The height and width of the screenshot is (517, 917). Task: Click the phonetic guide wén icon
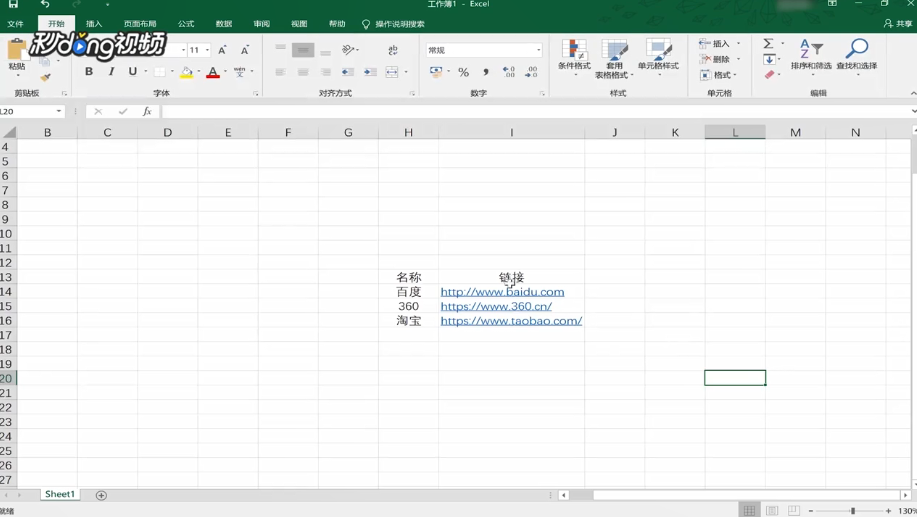240,72
